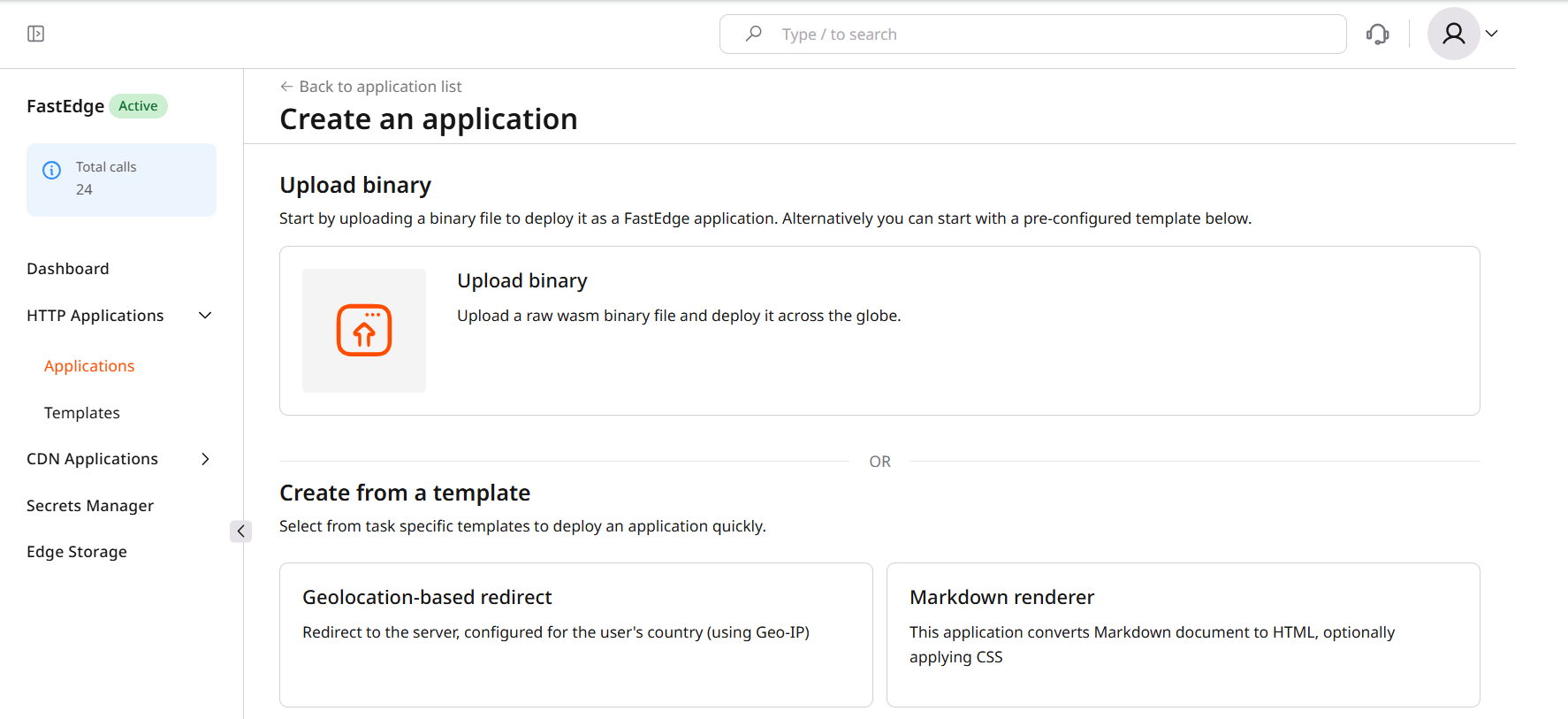The height and width of the screenshot is (719, 1568).
Task: Click the Total calls value 24
Action: 84,189
